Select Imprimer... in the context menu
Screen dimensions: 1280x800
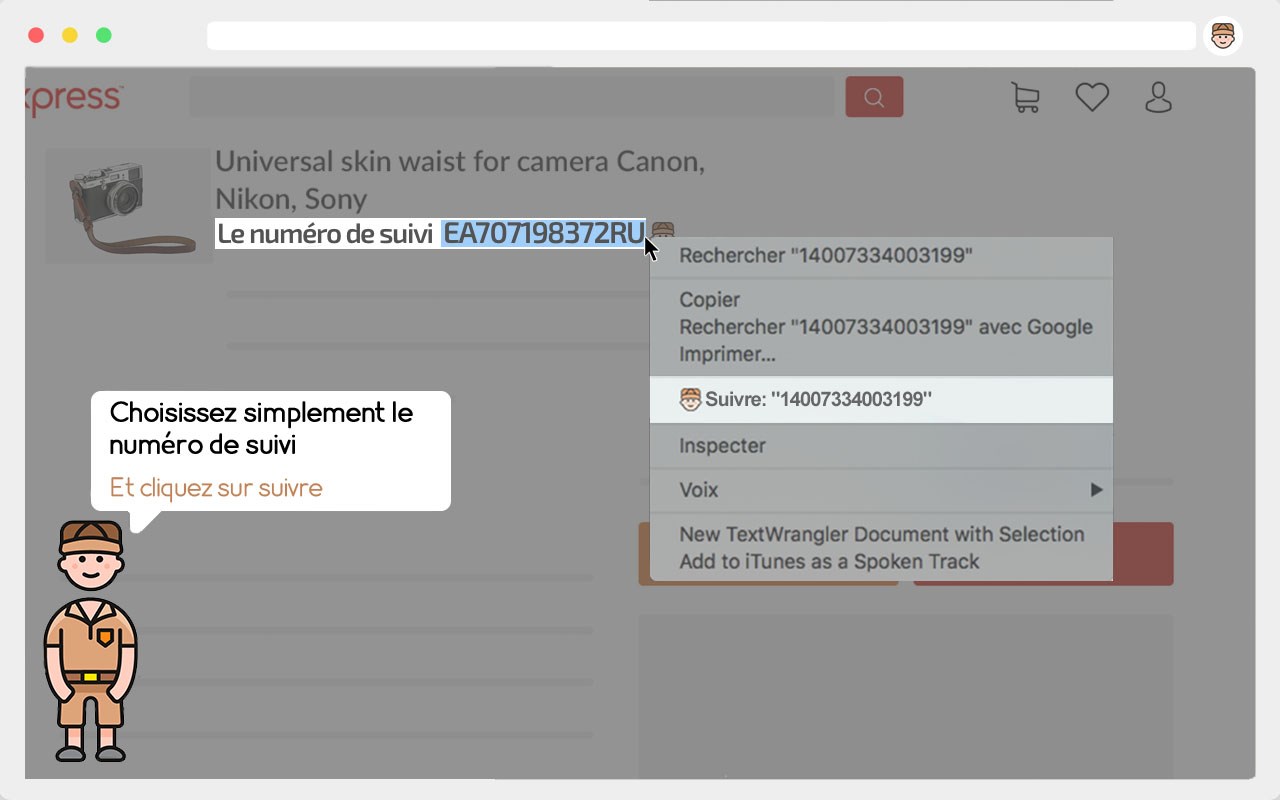click(x=728, y=354)
